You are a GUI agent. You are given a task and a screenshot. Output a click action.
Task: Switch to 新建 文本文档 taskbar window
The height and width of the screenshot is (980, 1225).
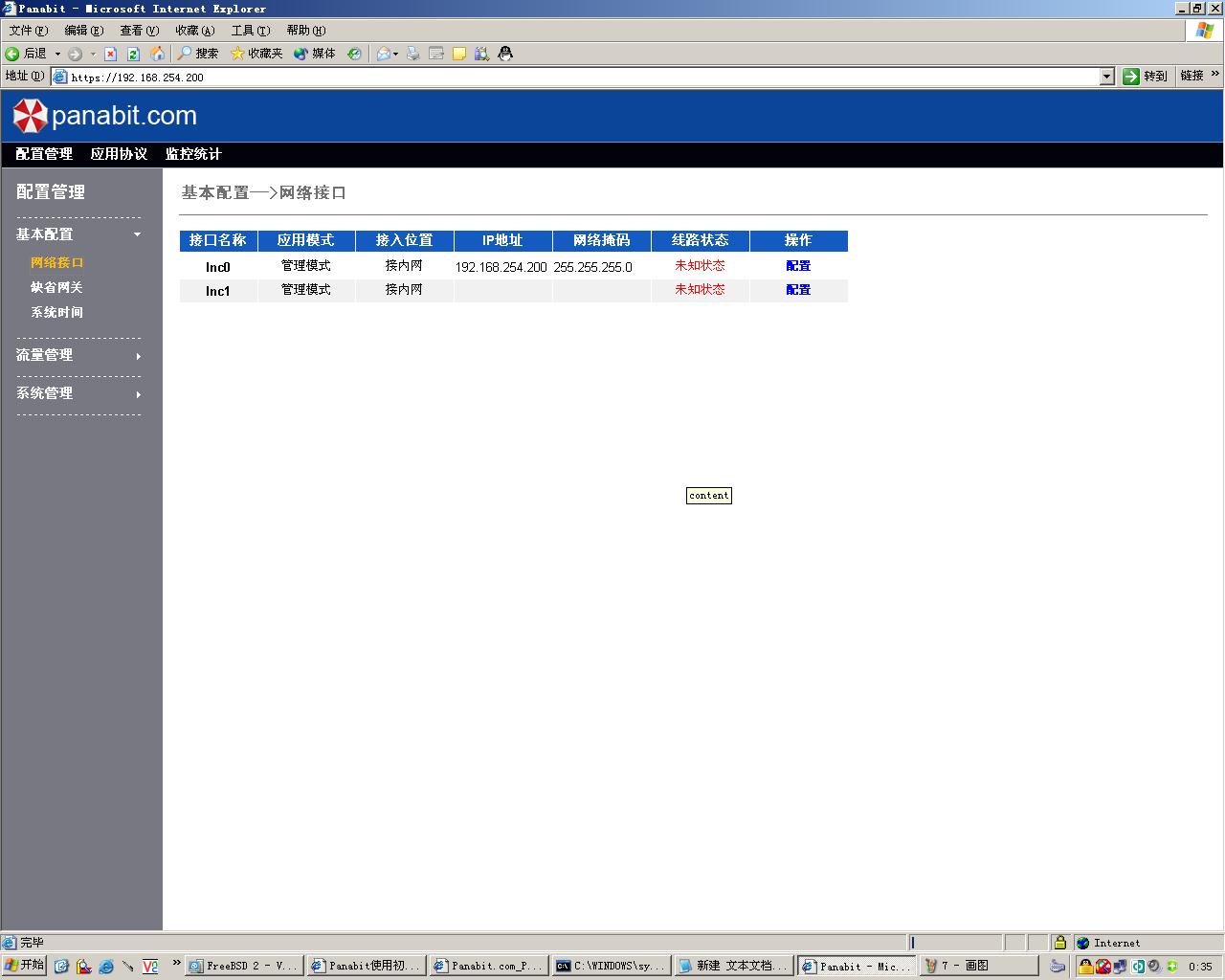coord(734,967)
